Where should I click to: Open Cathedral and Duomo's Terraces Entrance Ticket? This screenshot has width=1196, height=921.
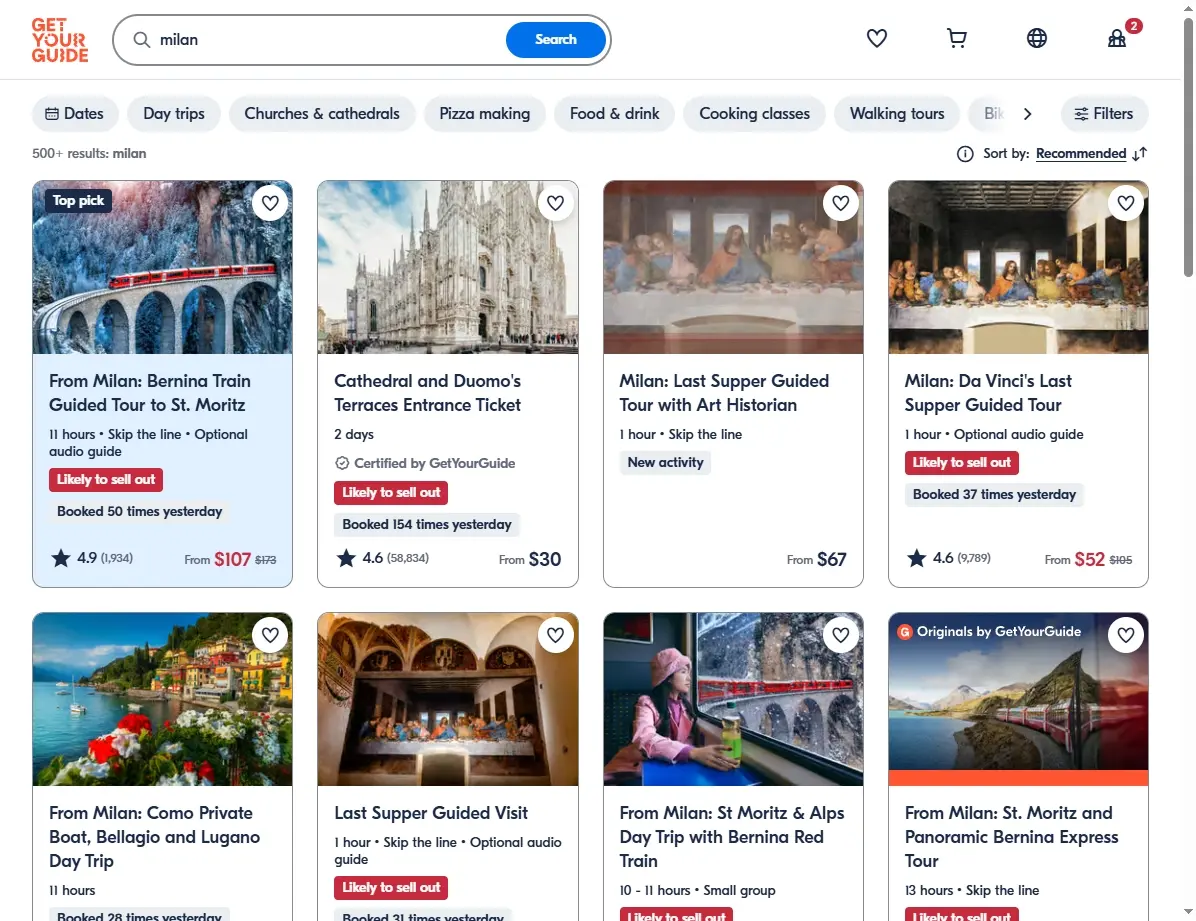pyautogui.click(x=427, y=393)
